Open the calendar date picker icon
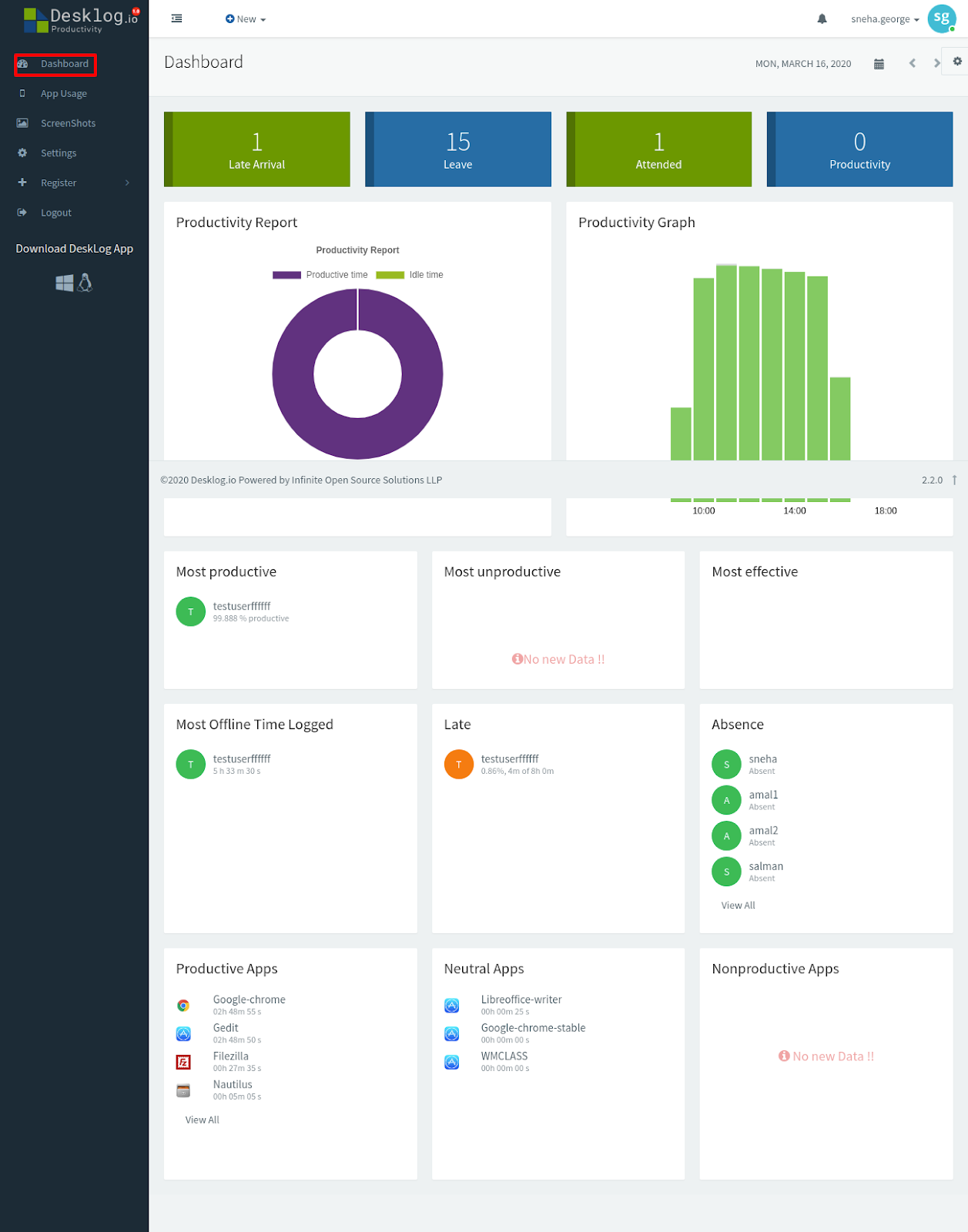This screenshot has height=1232, width=968. (x=879, y=64)
